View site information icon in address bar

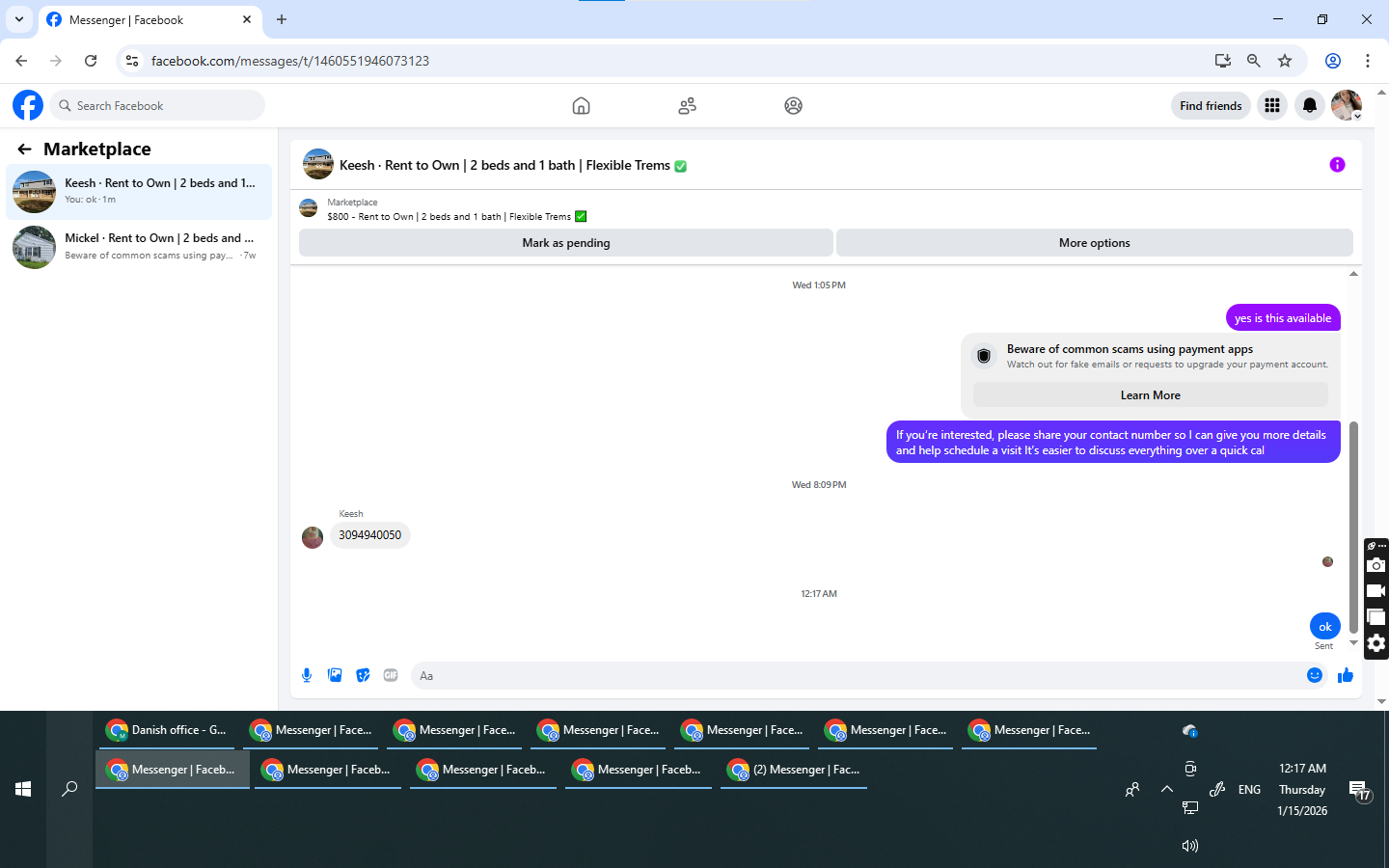[x=132, y=61]
